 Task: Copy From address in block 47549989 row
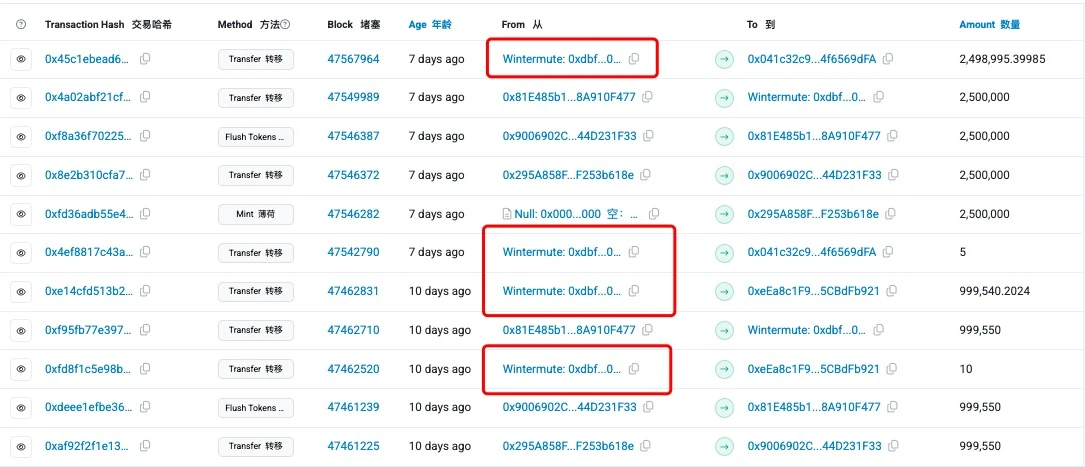pyautogui.click(x=647, y=98)
